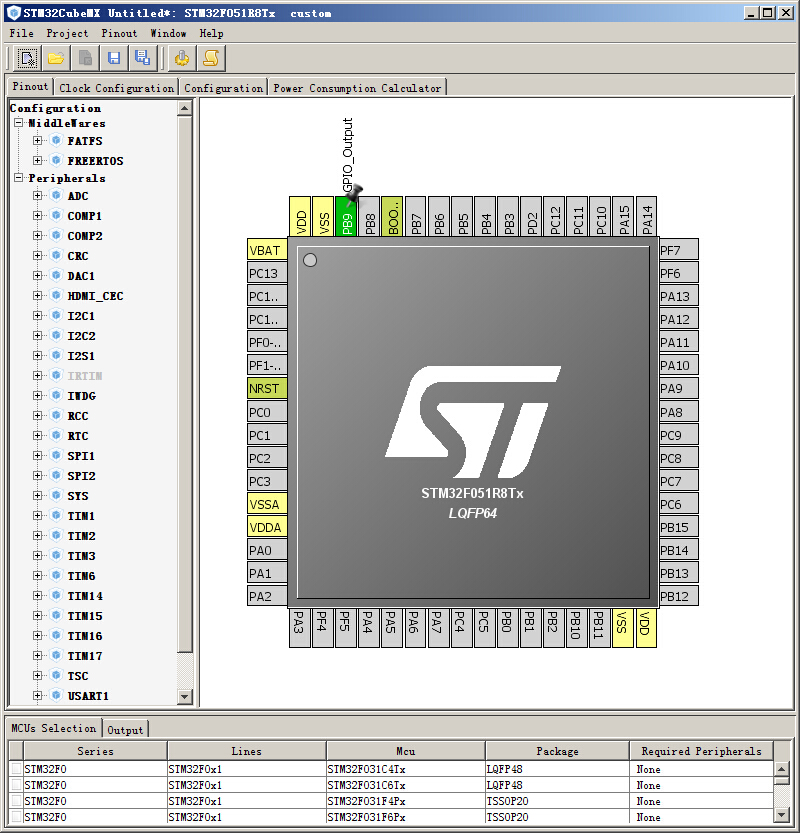
Task: Open the File menu
Action: tap(22, 33)
